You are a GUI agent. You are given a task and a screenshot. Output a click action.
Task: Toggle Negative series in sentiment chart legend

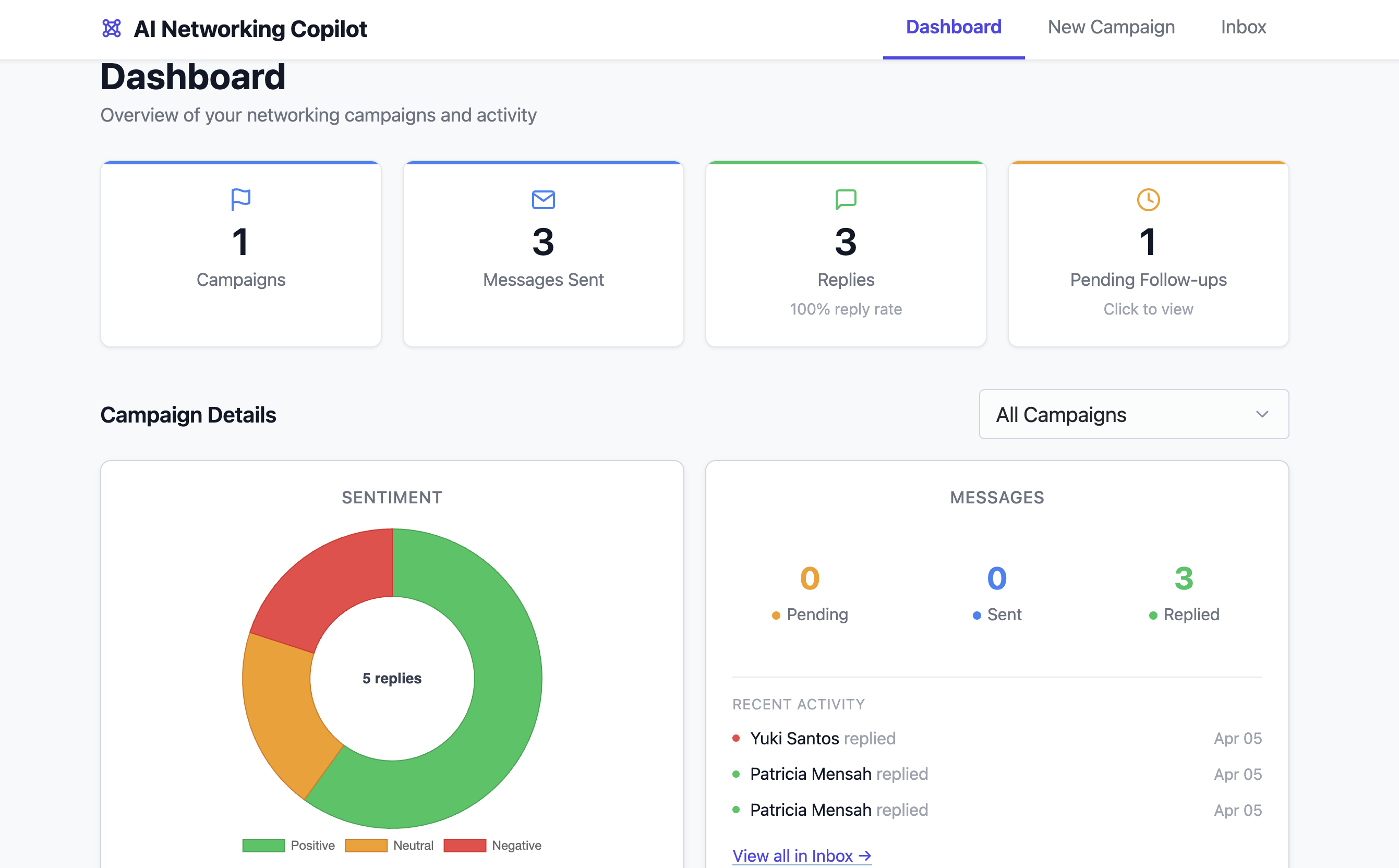(492, 845)
